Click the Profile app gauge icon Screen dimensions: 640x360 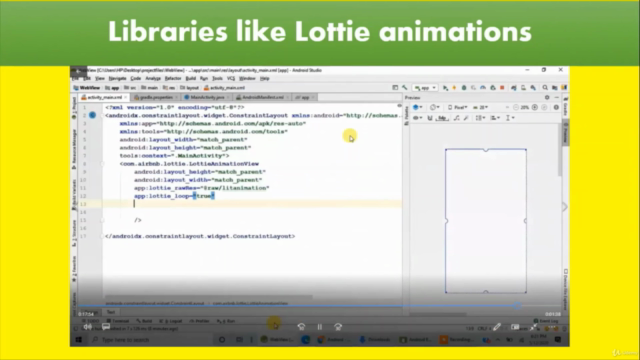[483, 88]
